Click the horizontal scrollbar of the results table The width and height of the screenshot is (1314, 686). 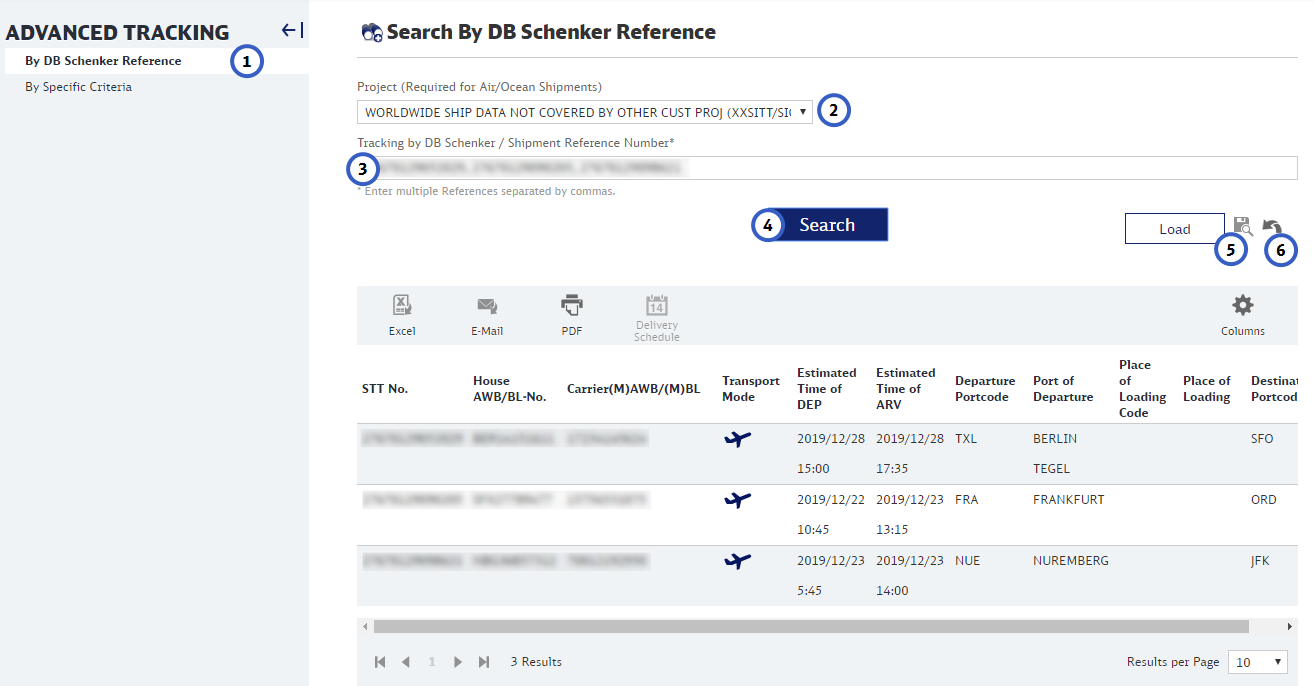coord(811,626)
